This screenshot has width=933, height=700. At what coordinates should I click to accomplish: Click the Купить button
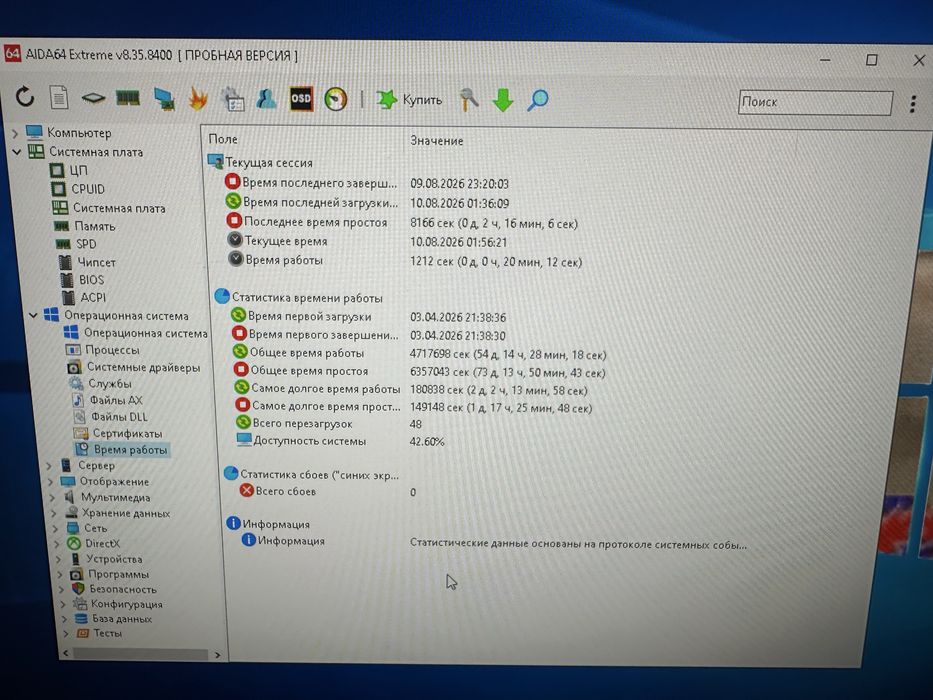[409, 99]
